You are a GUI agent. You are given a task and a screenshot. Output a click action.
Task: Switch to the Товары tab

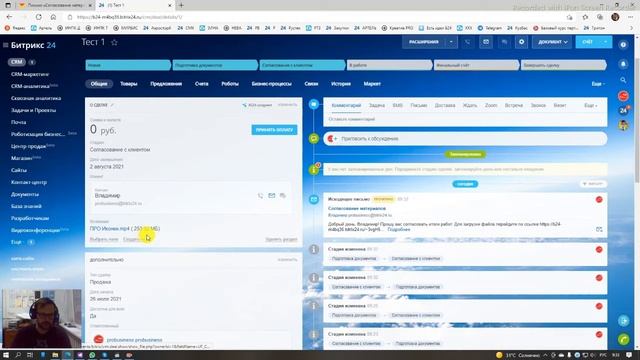tap(129, 84)
